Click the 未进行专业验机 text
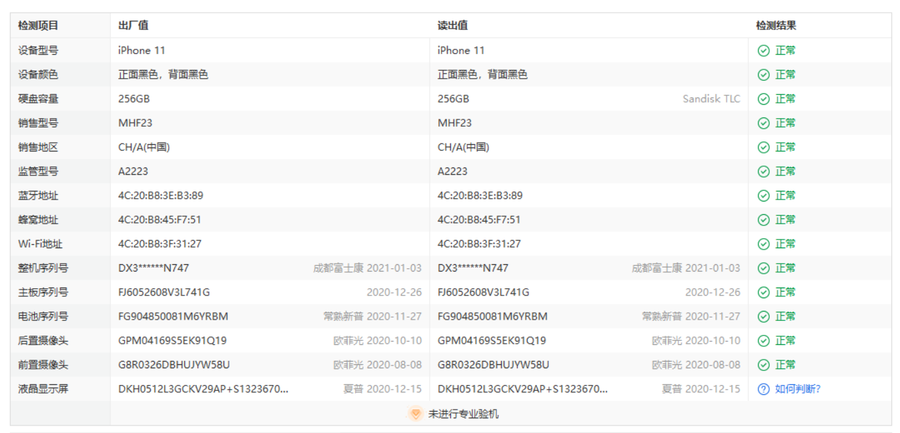 463,413
